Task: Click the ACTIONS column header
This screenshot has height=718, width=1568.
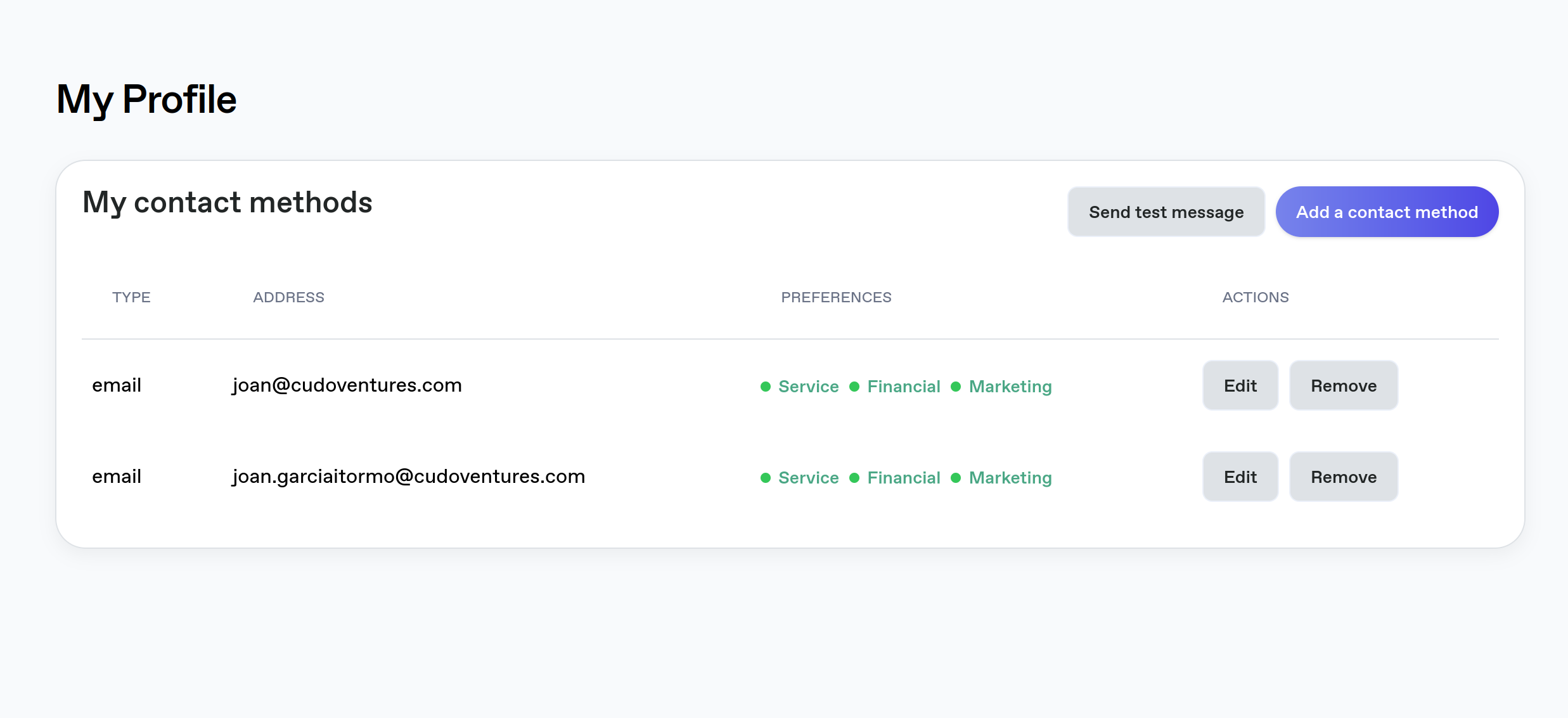Action: tap(1255, 297)
